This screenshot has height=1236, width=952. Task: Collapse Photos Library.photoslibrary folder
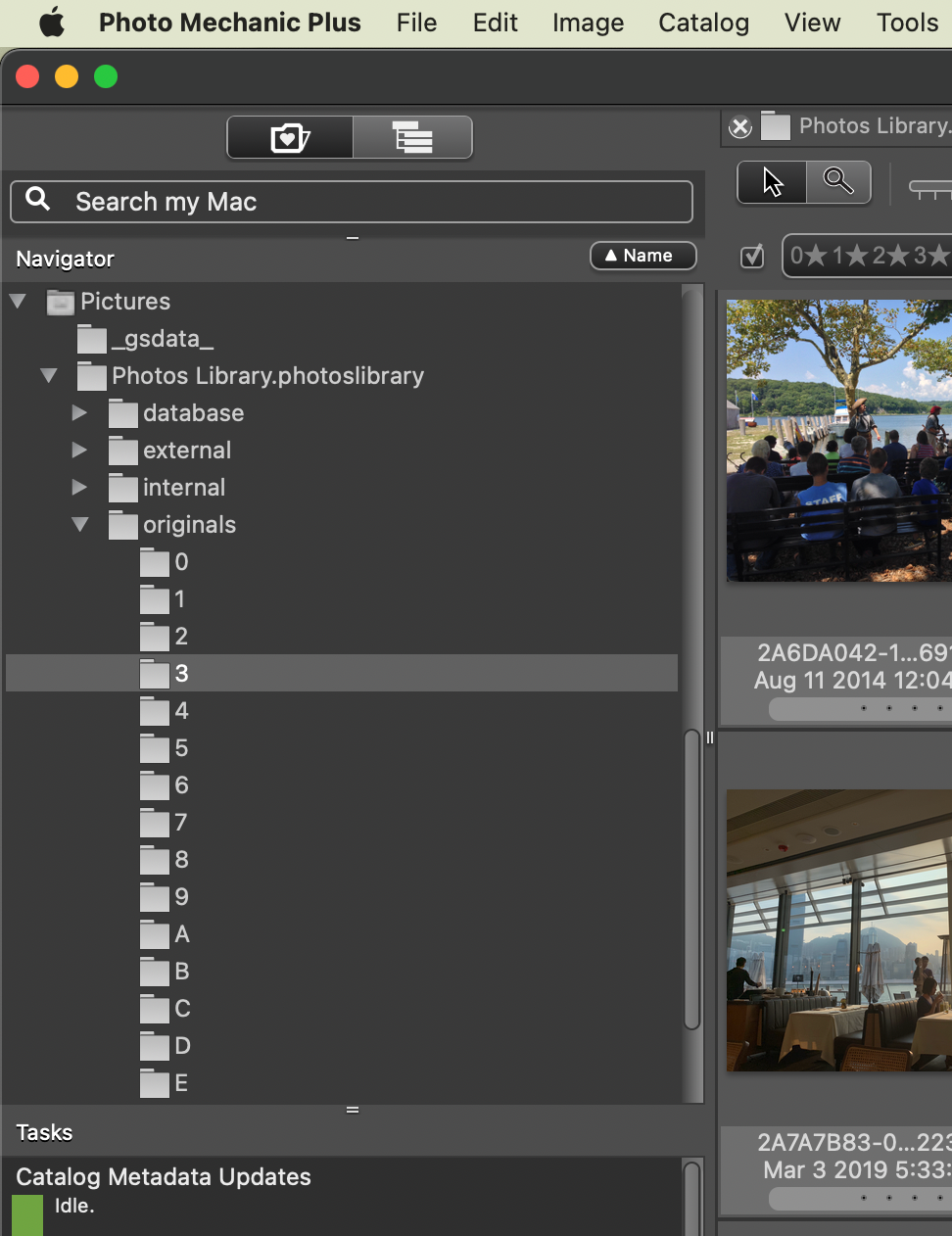point(49,376)
